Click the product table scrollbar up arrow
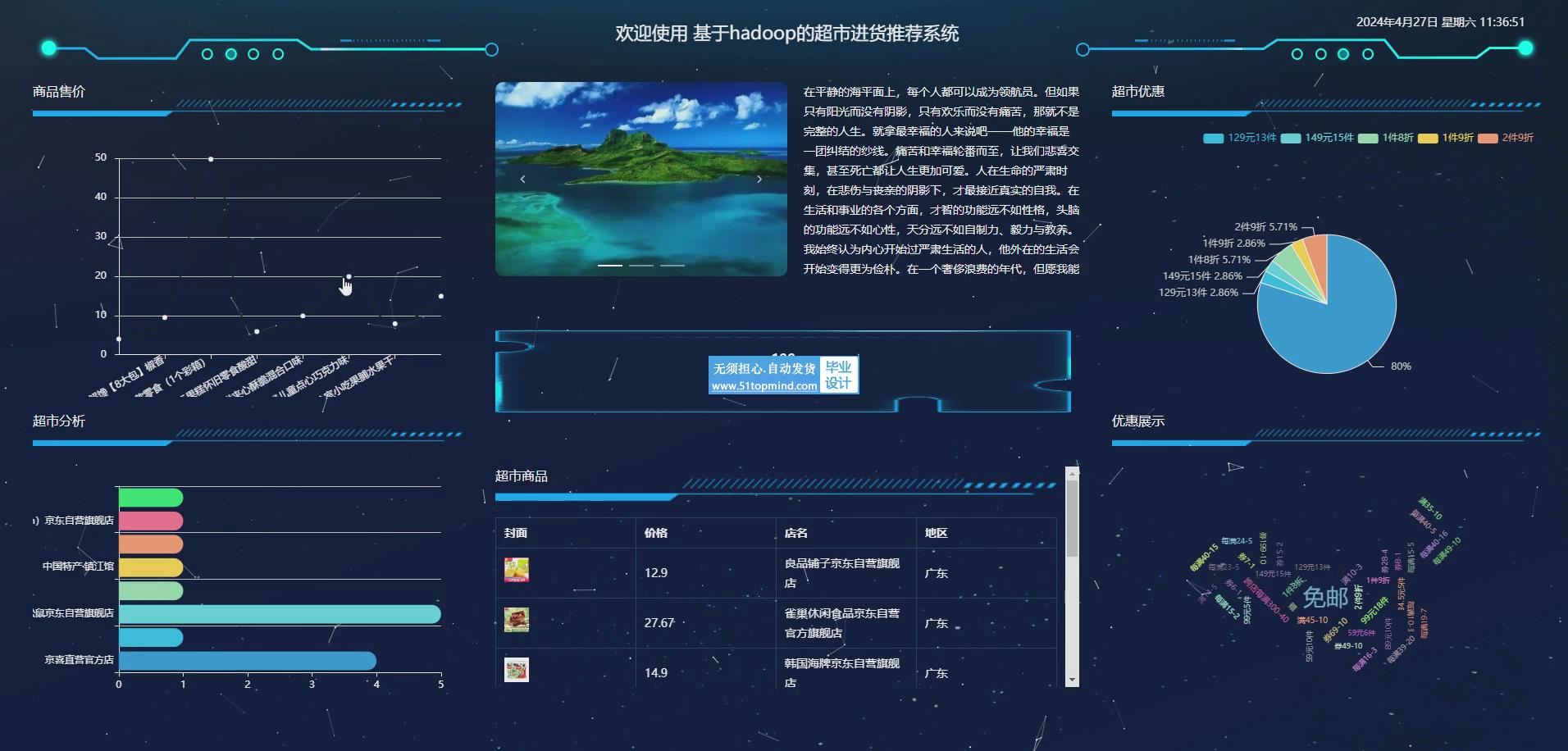The image size is (1568, 751). coord(1072,473)
